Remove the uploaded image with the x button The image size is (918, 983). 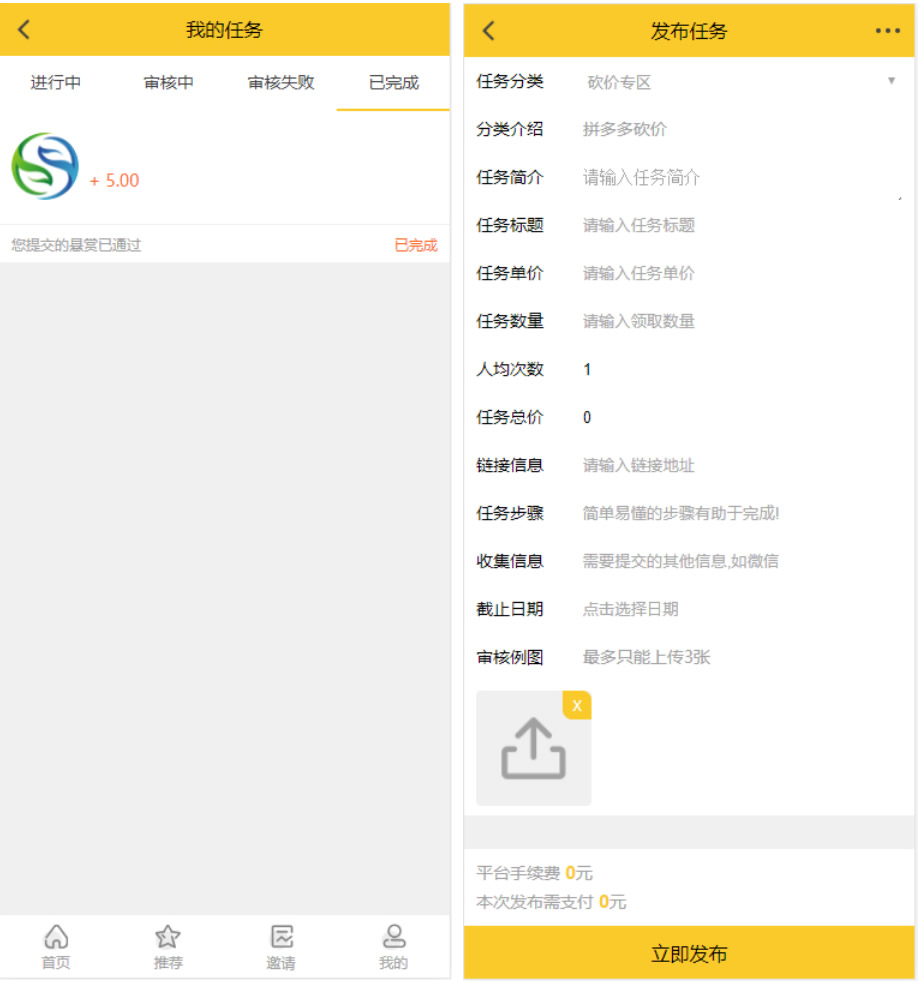tap(577, 705)
